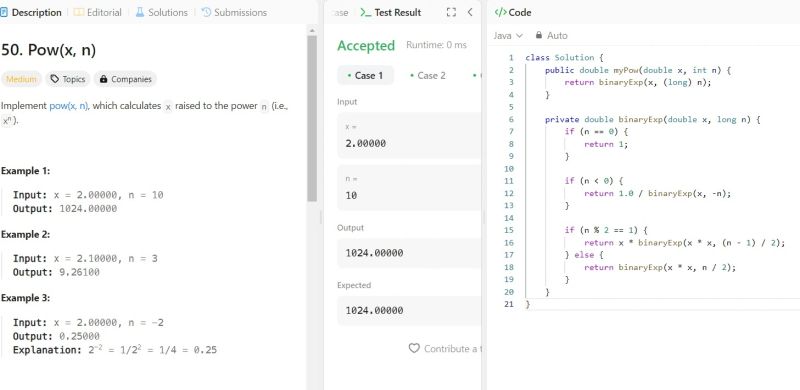Click the n input value 10

(351, 196)
